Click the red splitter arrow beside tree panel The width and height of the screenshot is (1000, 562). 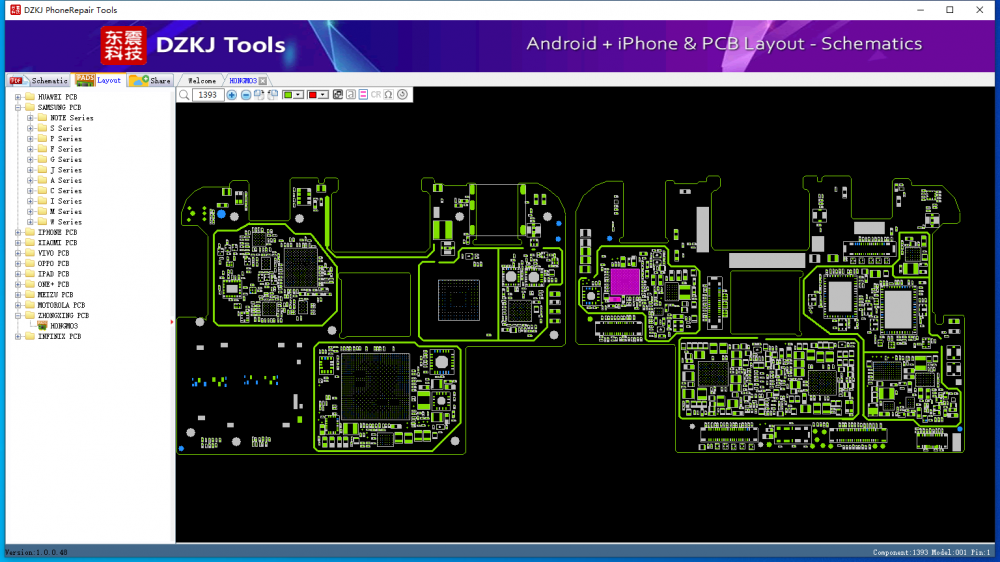point(172,322)
